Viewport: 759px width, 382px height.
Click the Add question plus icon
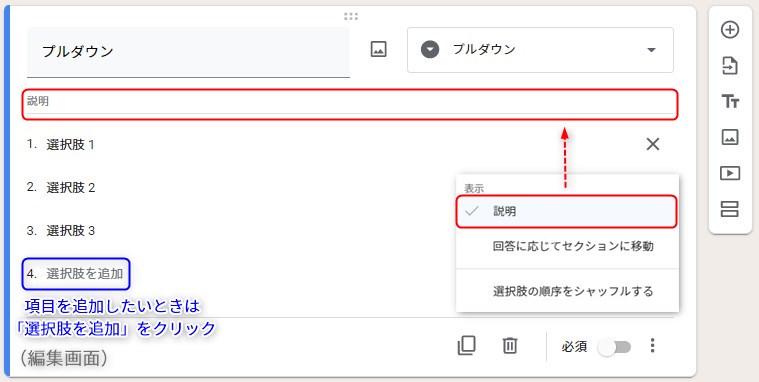coord(730,30)
